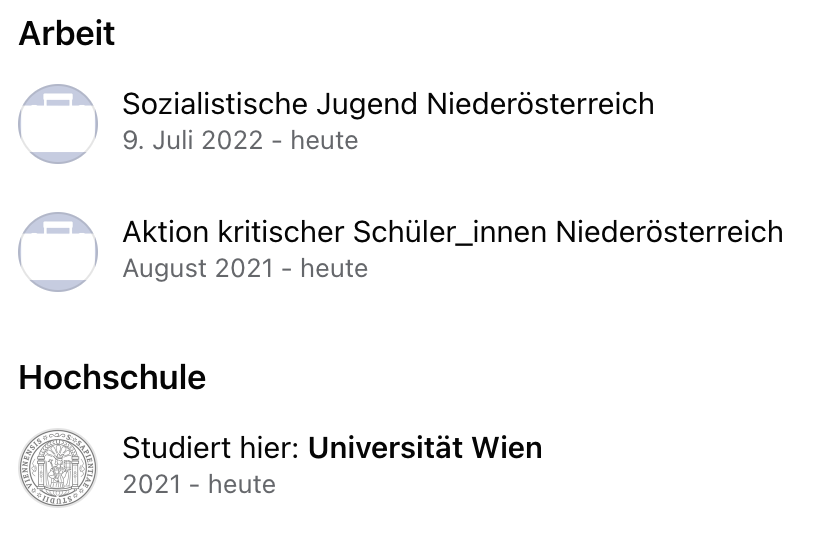Click the word 'Schüler_innen' in second work entry
This screenshot has width=816, height=538.
click(450, 232)
